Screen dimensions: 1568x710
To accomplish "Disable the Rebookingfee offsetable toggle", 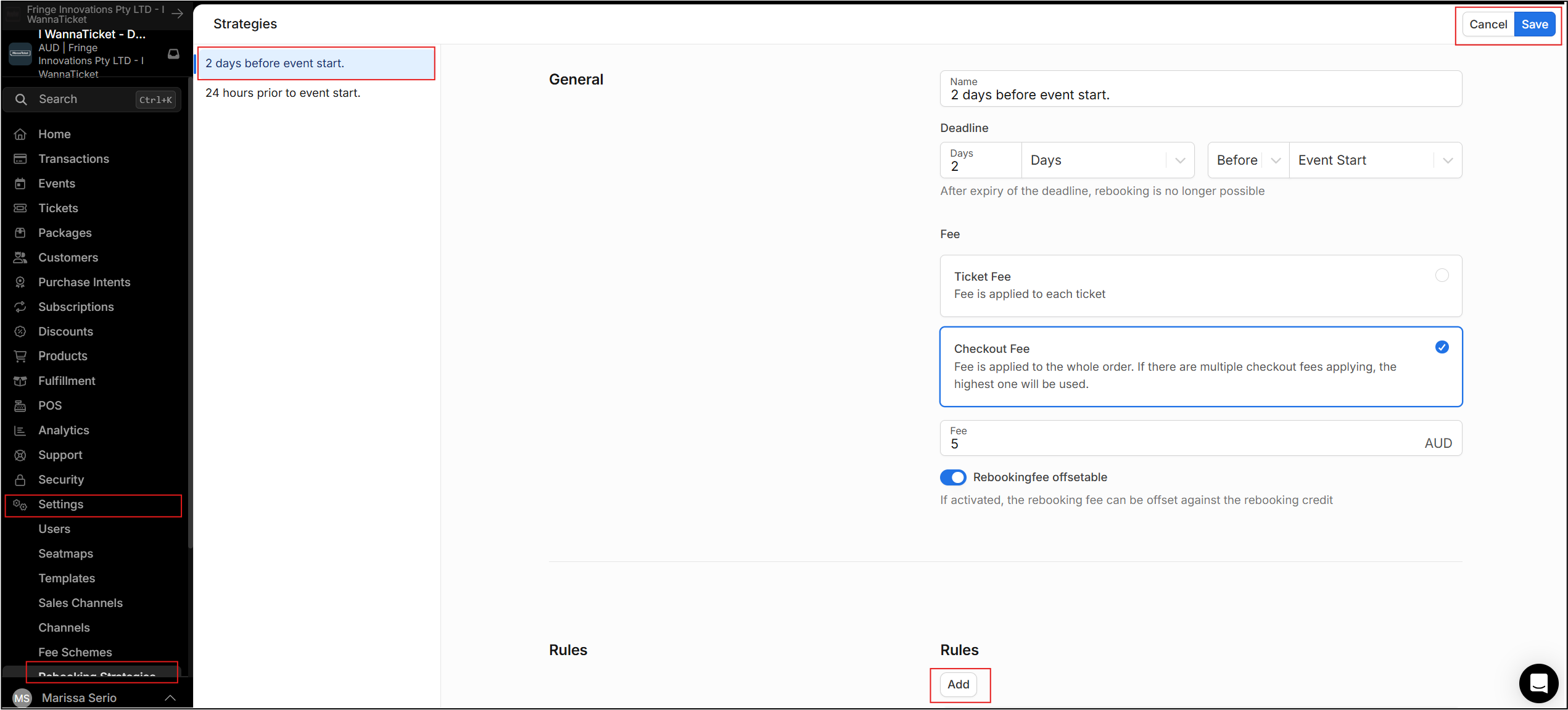I will (x=953, y=477).
